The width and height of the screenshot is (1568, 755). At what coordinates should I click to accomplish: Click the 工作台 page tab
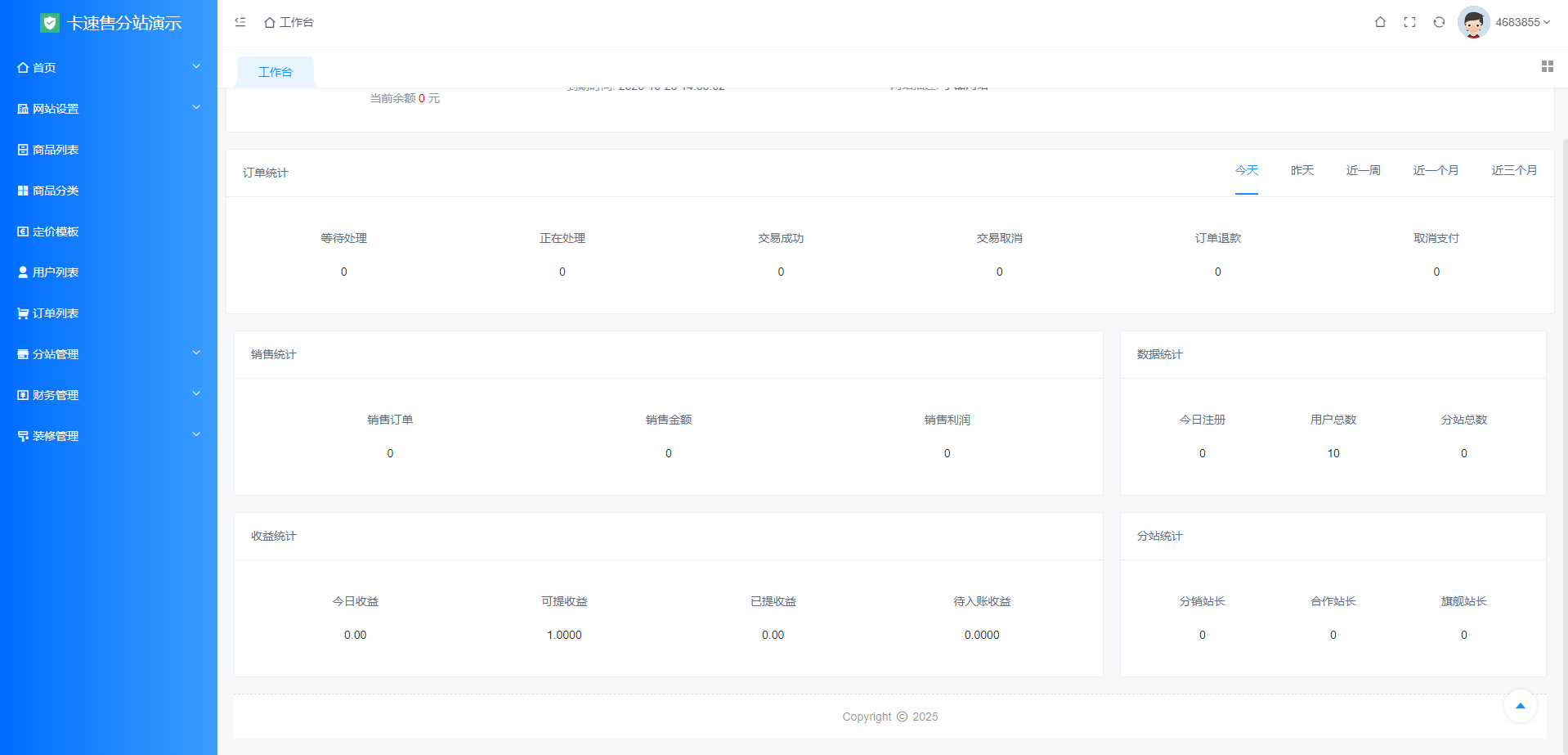[276, 72]
